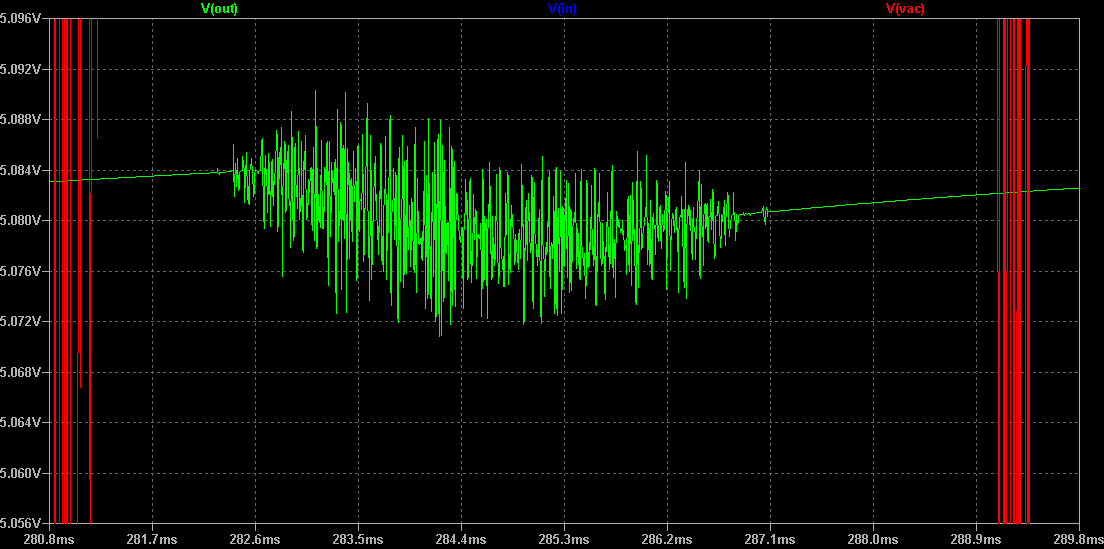Click the 5.056V vertical axis label
The image size is (1104, 549).
pos(21,524)
